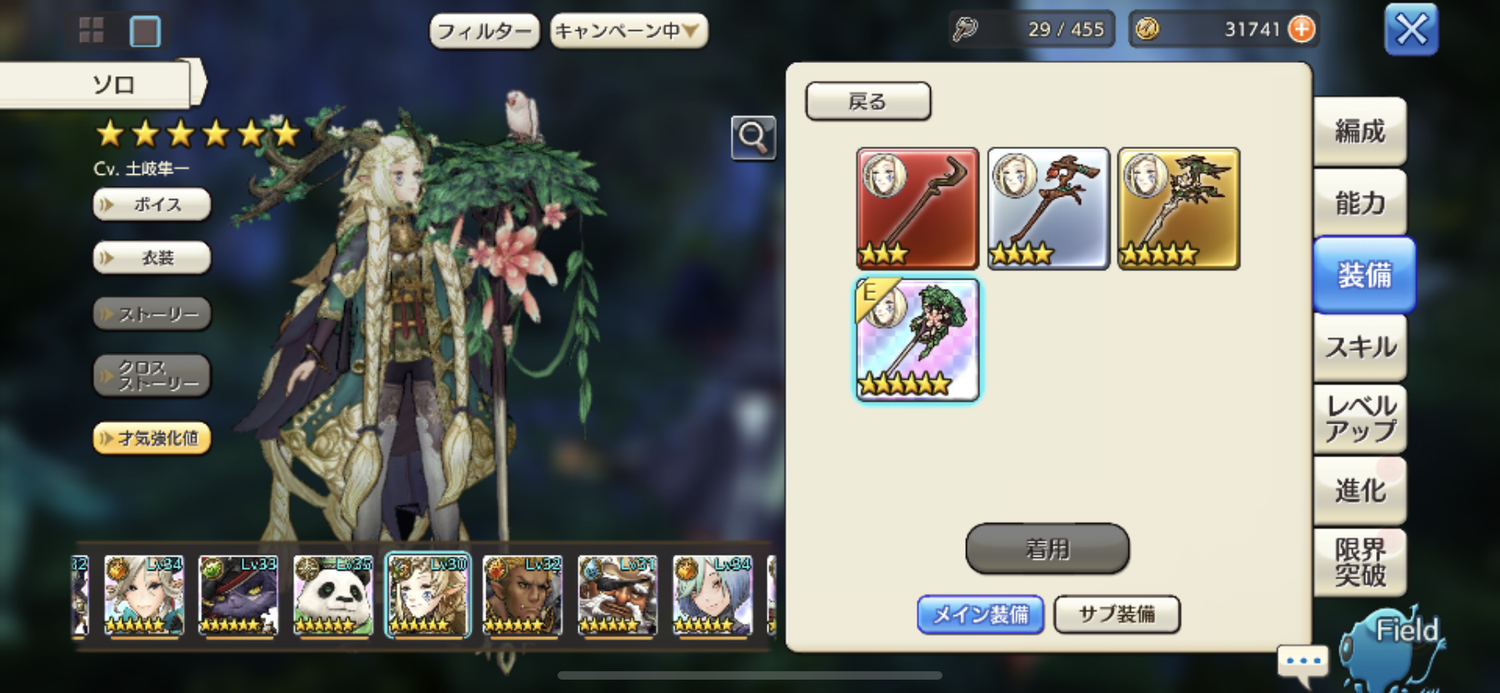Select the four-star branch staff equipment
1500x693 pixels.
click(1048, 208)
